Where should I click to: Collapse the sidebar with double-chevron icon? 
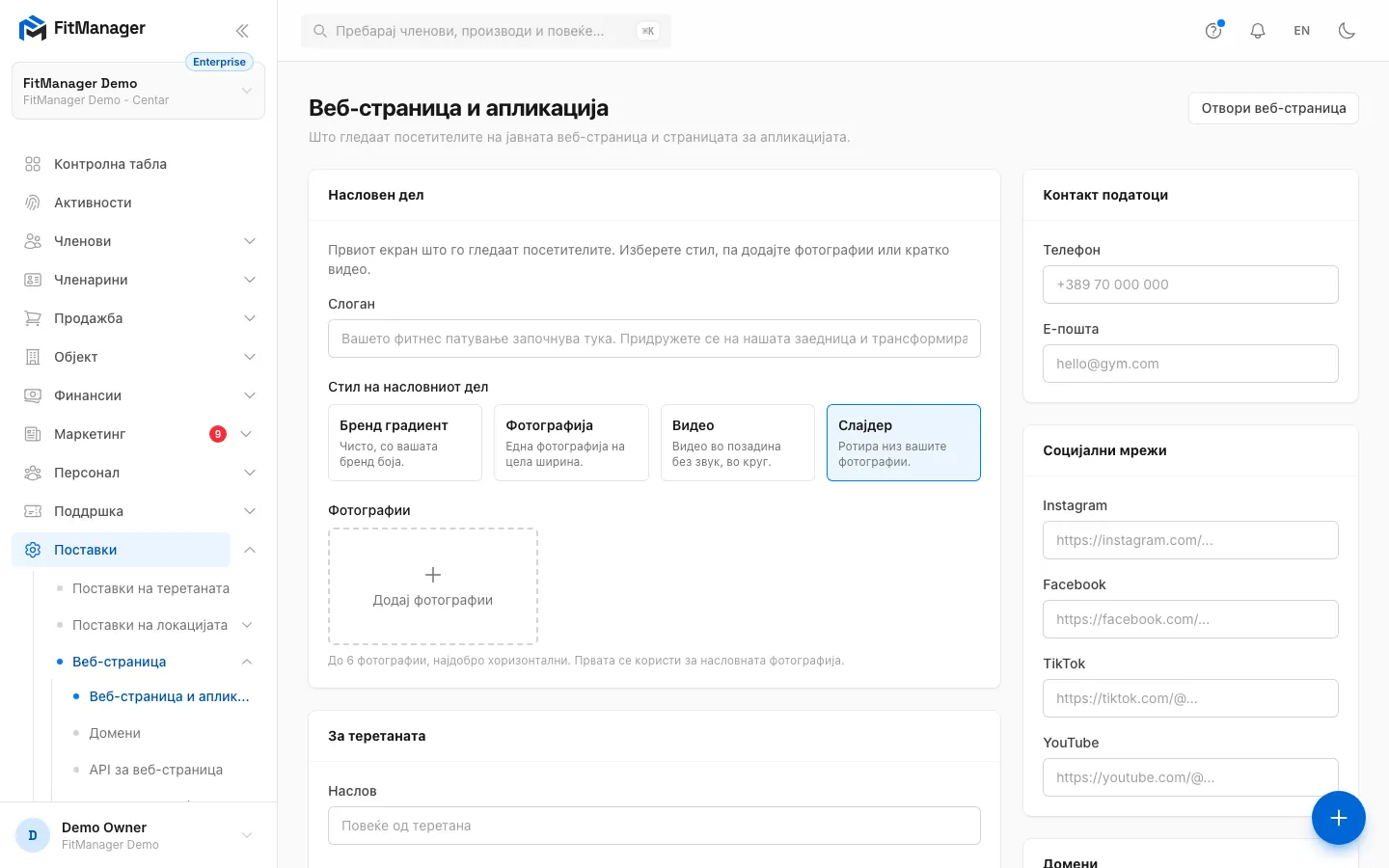point(242,31)
